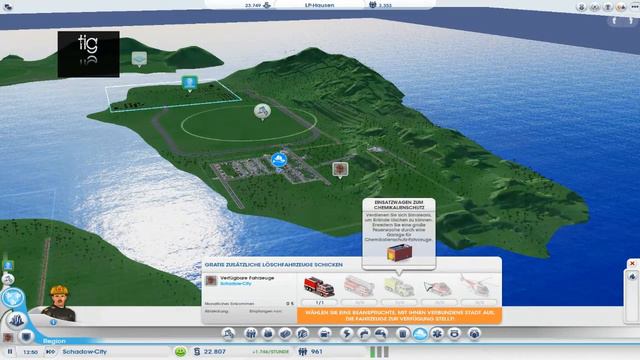Rotate camera with right arrow control
The image size is (640, 360).
[631, 20]
